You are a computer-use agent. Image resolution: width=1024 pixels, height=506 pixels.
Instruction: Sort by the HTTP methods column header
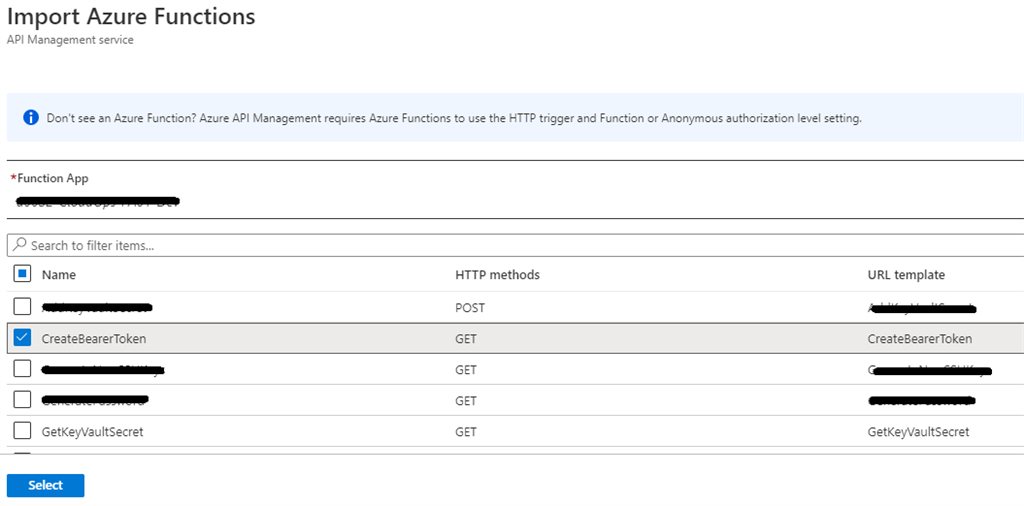click(x=497, y=275)
